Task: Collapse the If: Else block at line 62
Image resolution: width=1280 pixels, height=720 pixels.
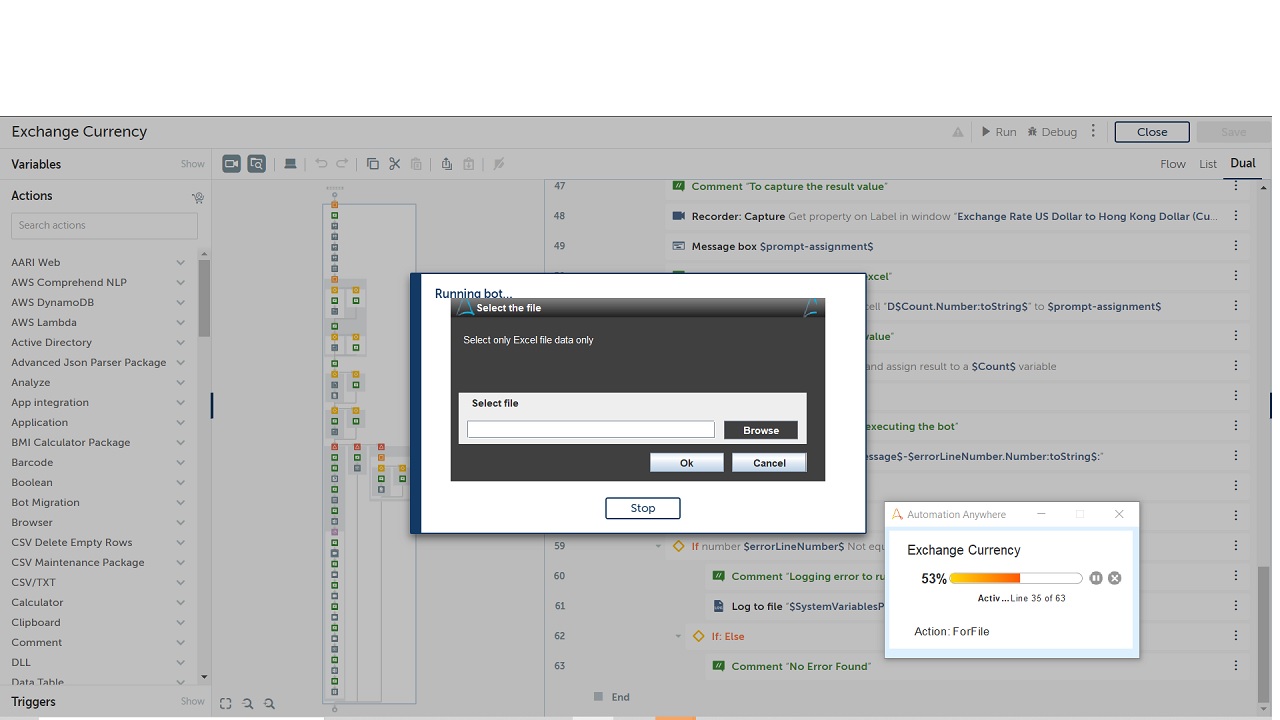Action: tap(678, 636)
